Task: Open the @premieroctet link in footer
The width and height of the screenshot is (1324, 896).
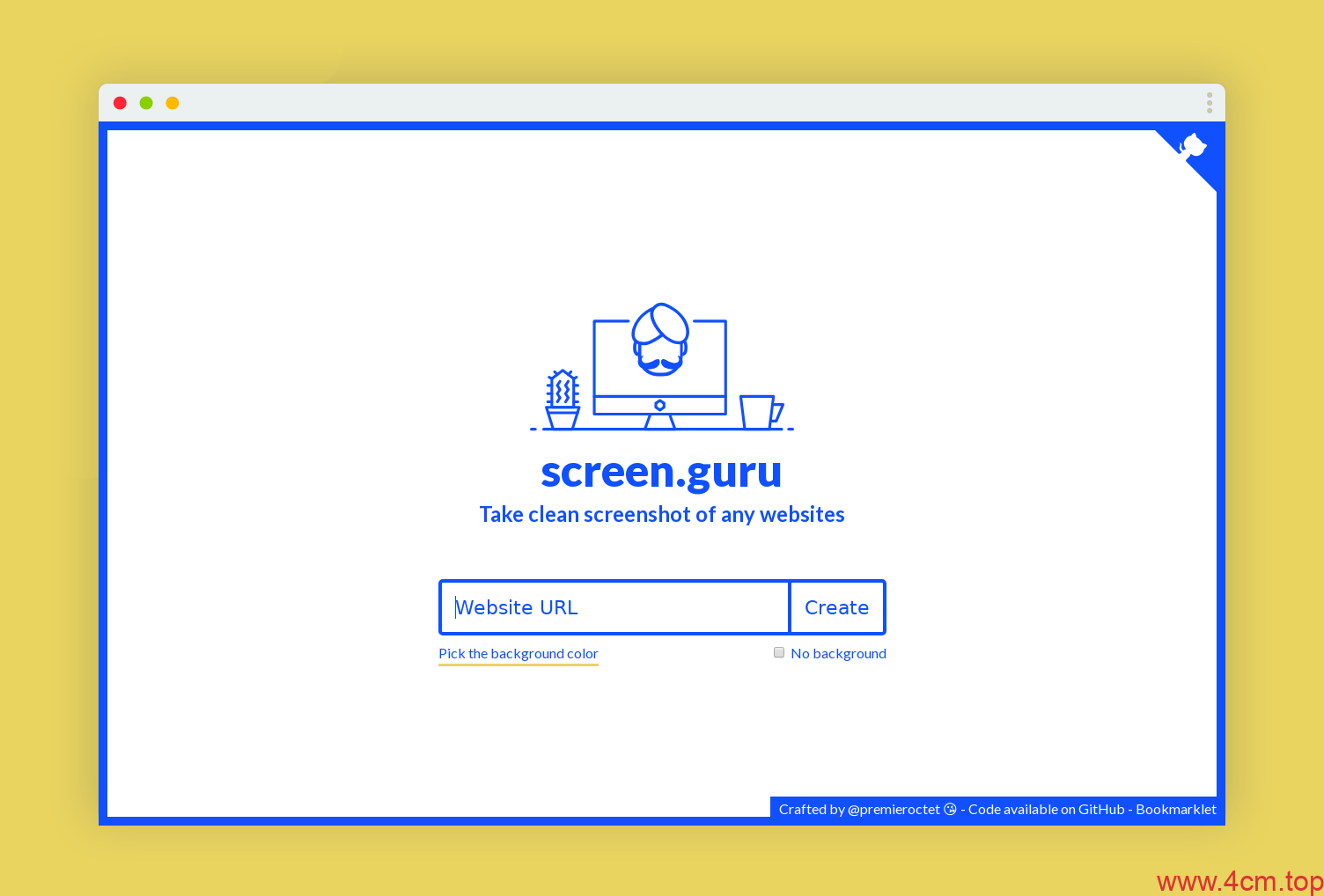Action: (894, 809)
